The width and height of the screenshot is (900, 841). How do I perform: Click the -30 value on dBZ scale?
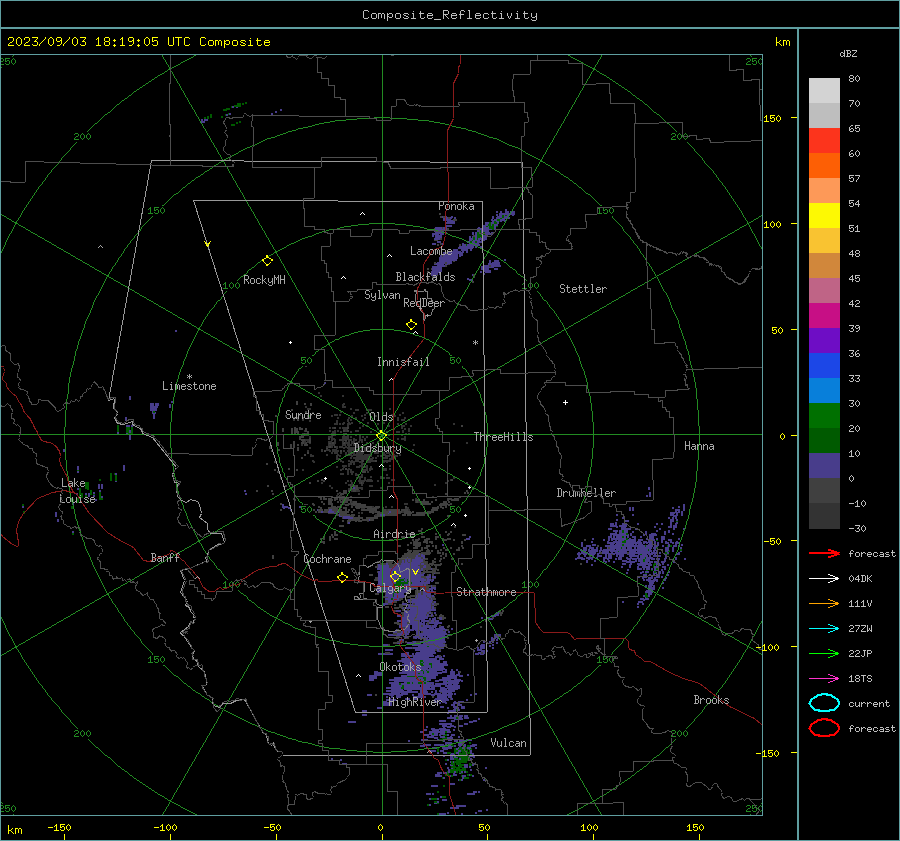pos(857,529)
